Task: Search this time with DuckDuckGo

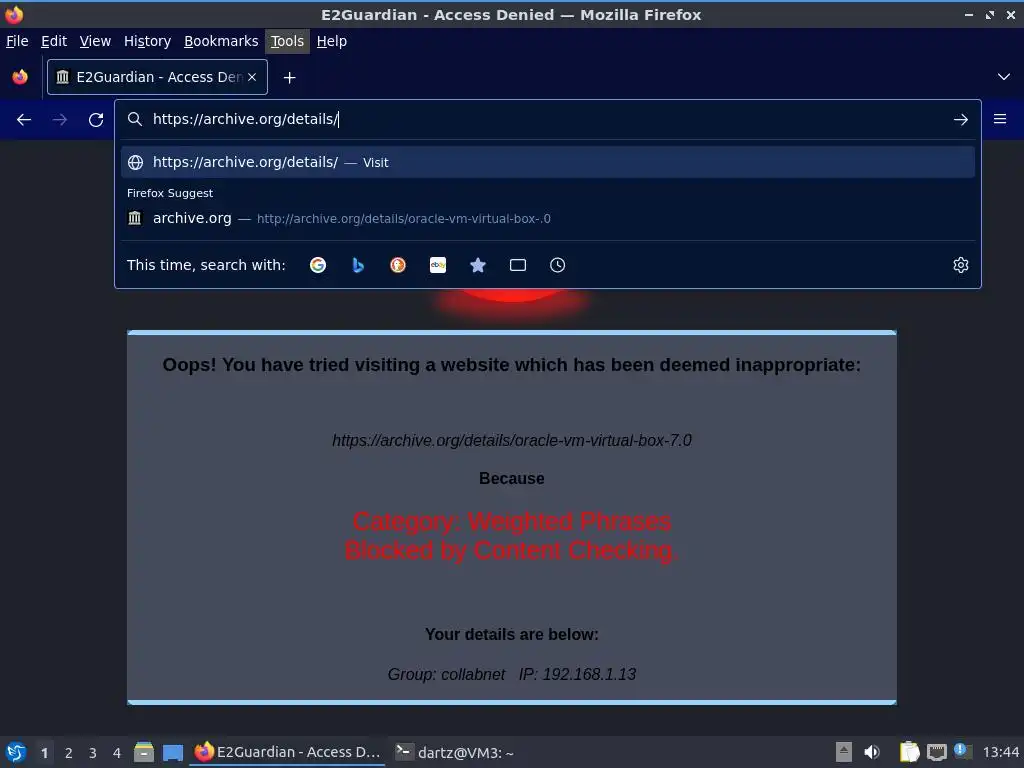Action: pyautogui.click(x=398, y=265)
